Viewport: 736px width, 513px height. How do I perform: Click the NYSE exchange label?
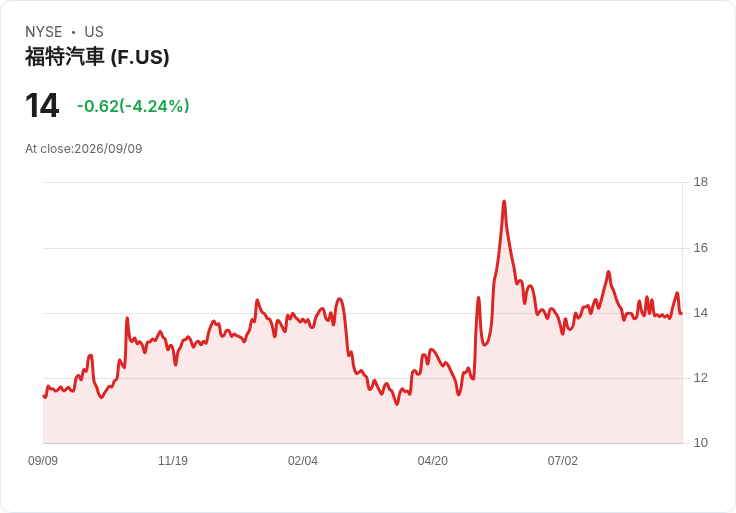tap(44, 32)
